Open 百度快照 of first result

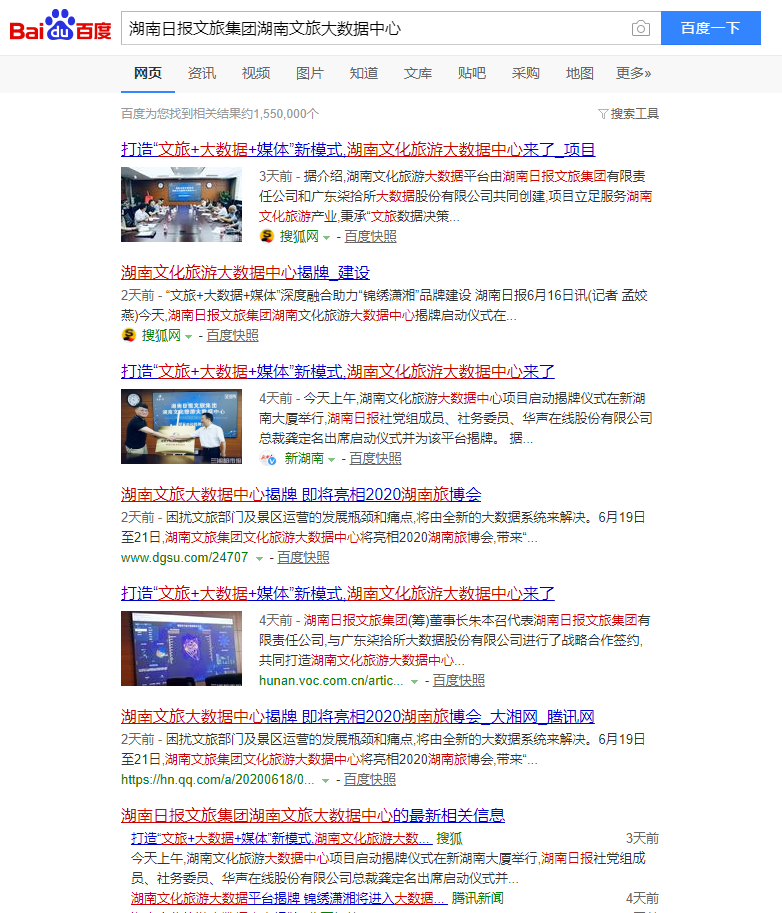click(370, 236)
